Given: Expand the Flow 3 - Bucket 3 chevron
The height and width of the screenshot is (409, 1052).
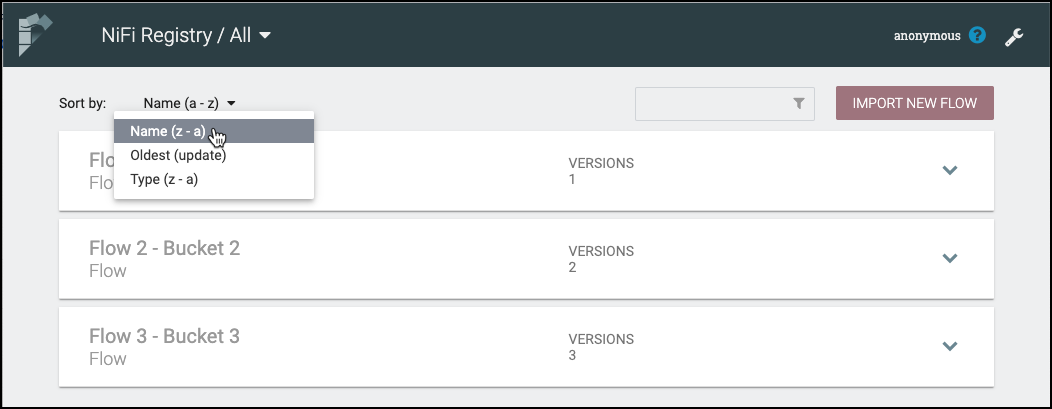Looking at the screenshot, I should point(950,346).
